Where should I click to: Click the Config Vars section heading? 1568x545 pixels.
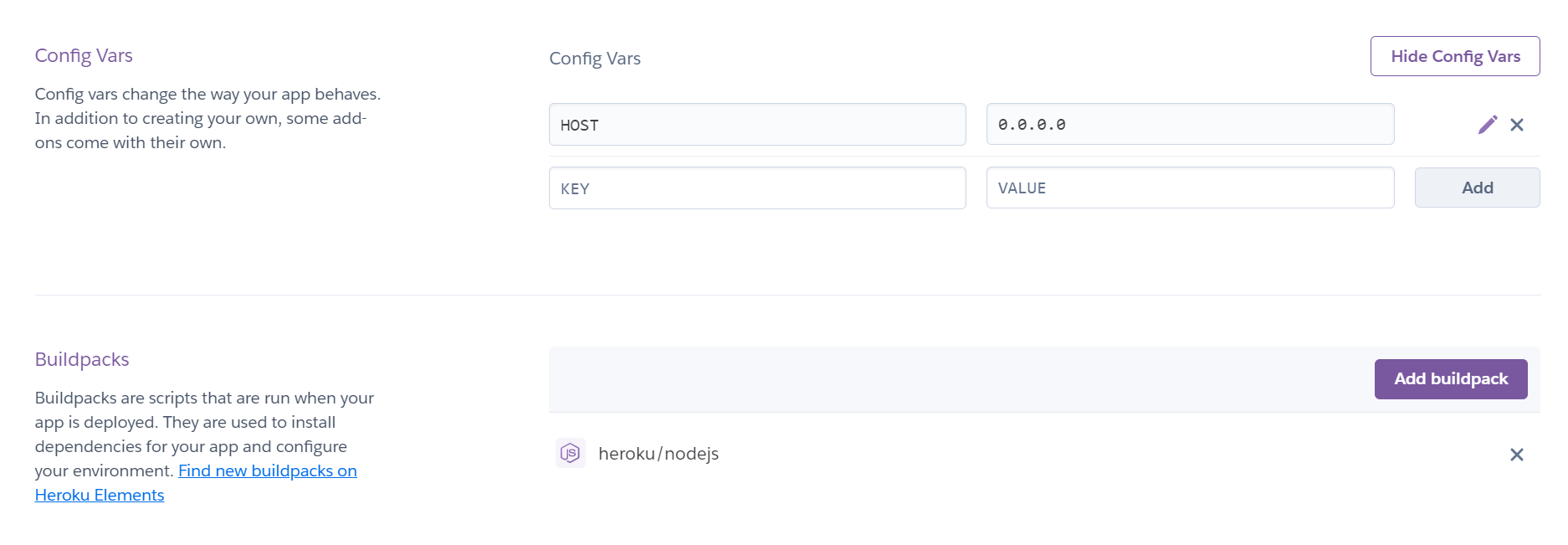pos(84,54)
